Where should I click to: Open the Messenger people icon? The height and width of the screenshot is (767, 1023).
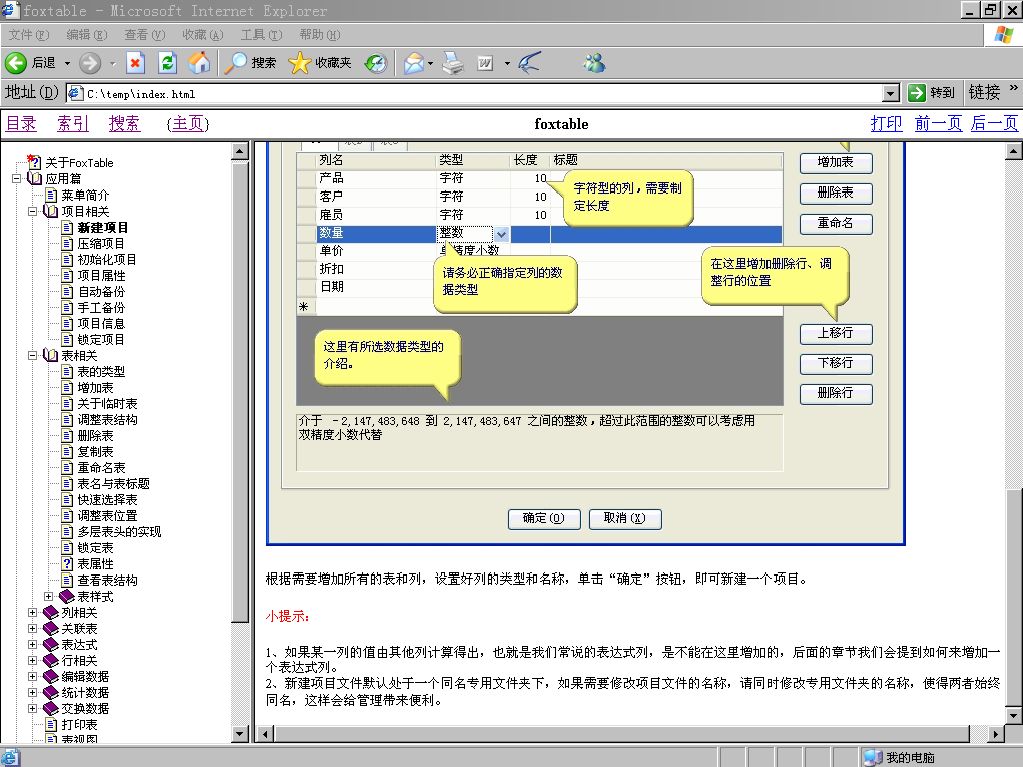(594, 63)
